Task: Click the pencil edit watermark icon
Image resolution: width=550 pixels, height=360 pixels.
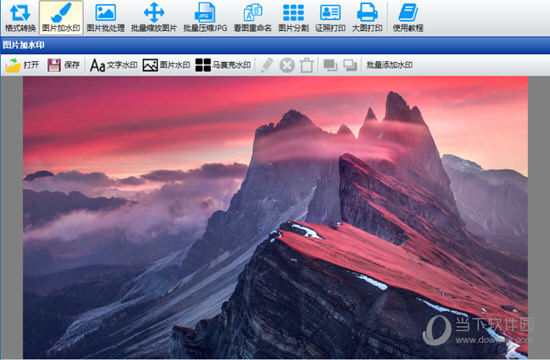Action: 267,65
